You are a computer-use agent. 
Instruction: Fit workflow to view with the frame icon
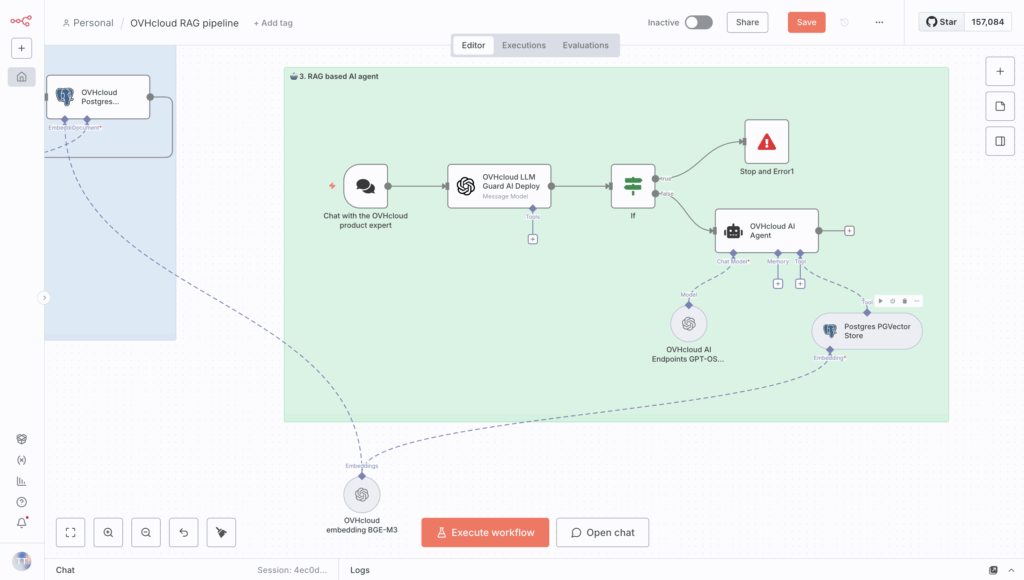70,533
